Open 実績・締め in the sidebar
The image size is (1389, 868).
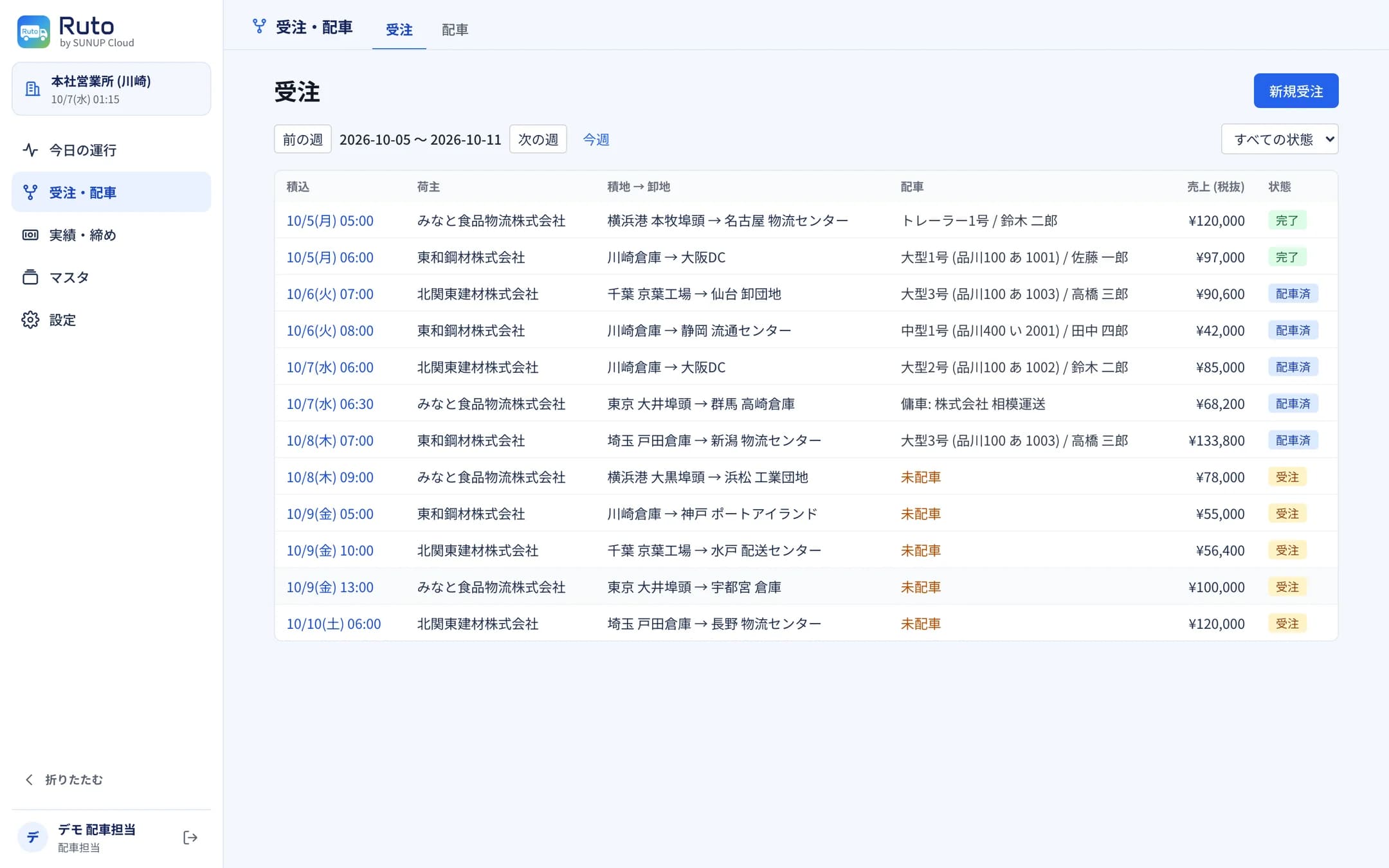(x=111, y=235)
